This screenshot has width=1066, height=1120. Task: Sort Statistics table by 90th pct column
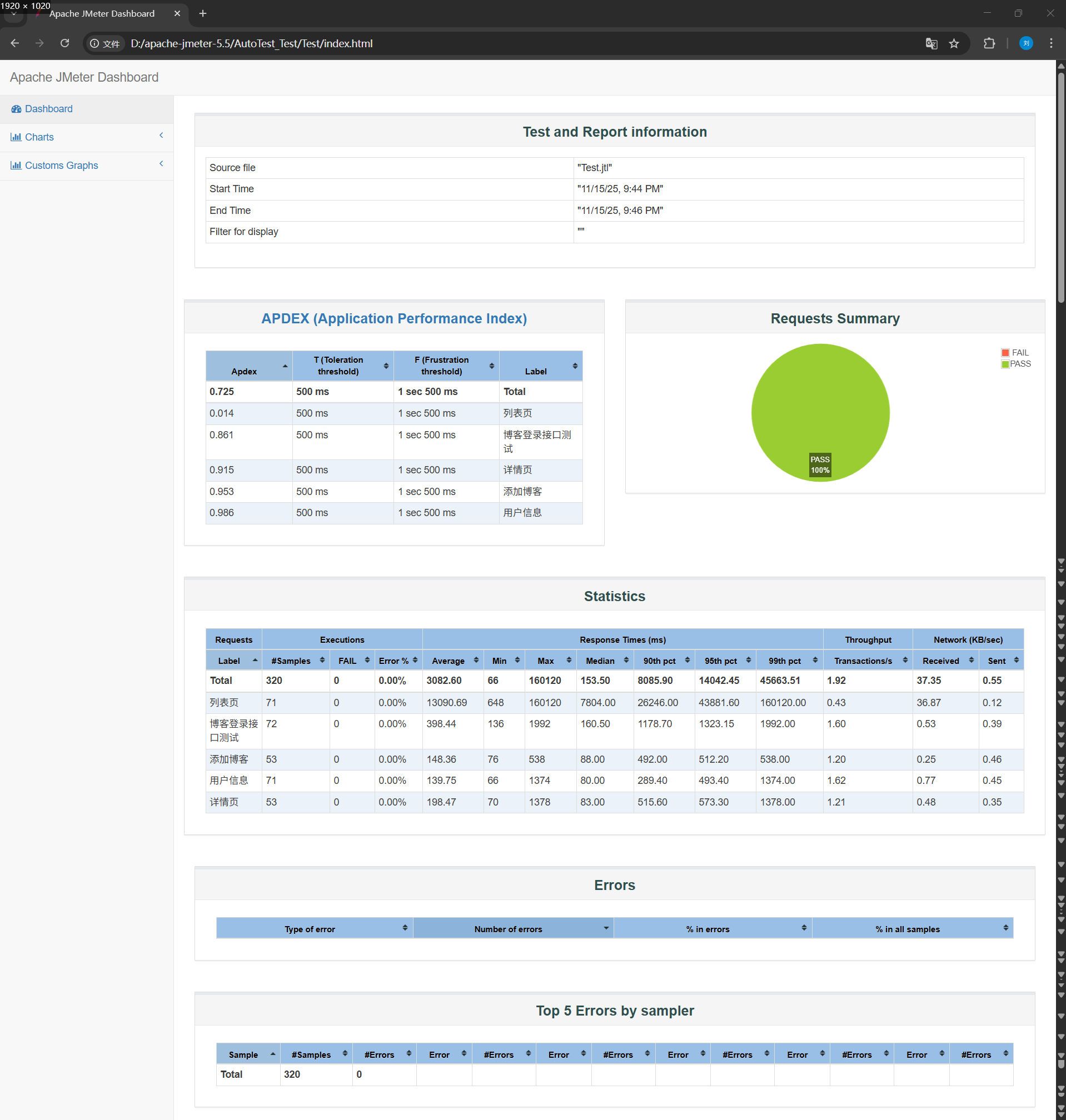[664, 661]
